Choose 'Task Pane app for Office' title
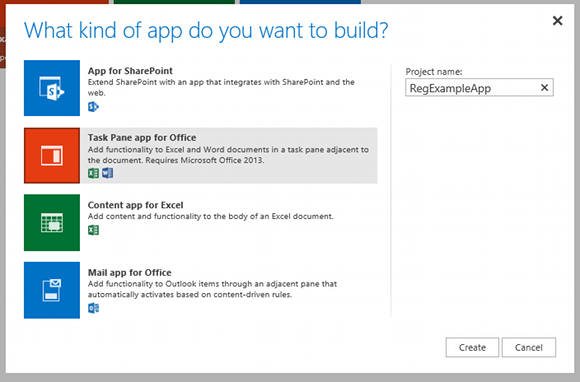The width and height of the screenshot is (580, 382). [142, 138]
